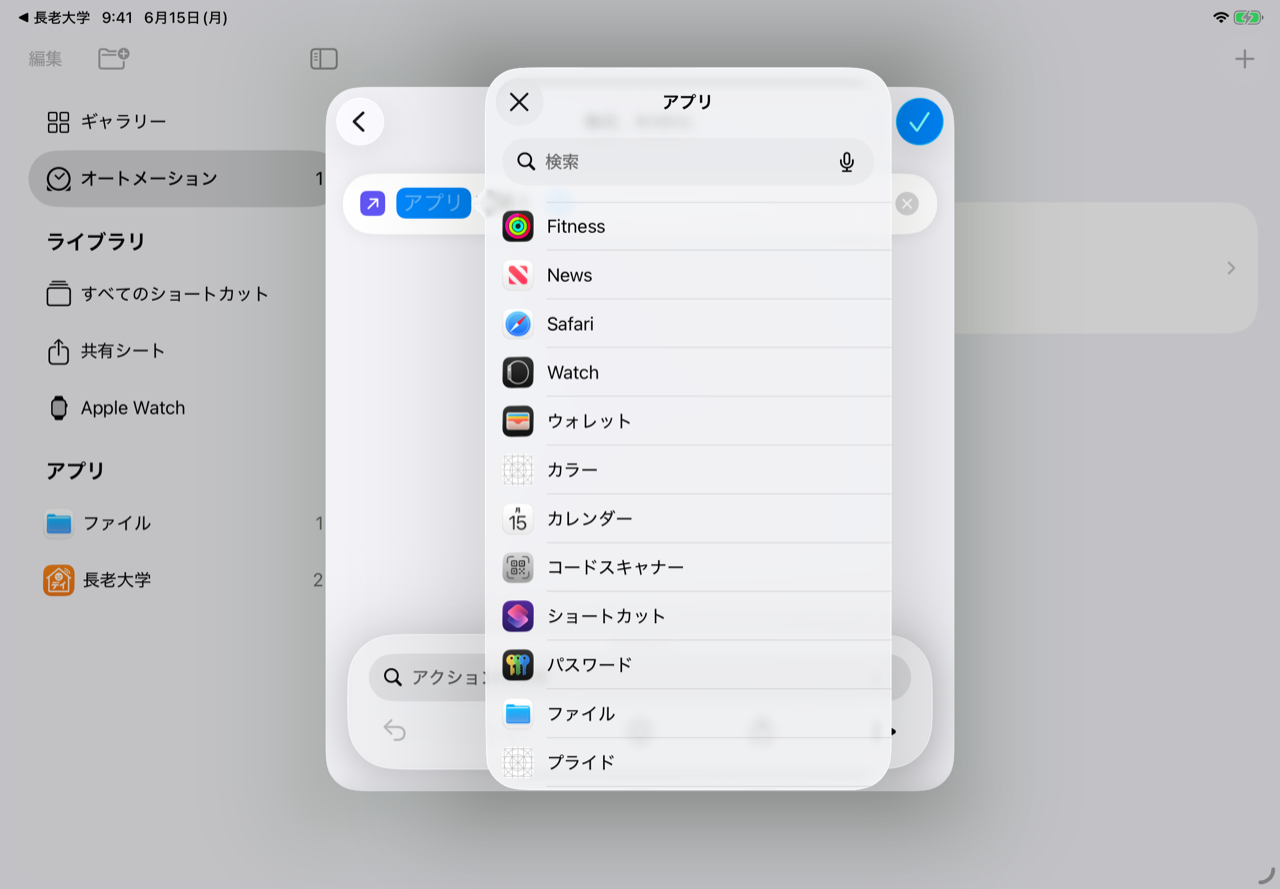Select the Fitness row text
1280x889 pixels.
pos(576,226)
